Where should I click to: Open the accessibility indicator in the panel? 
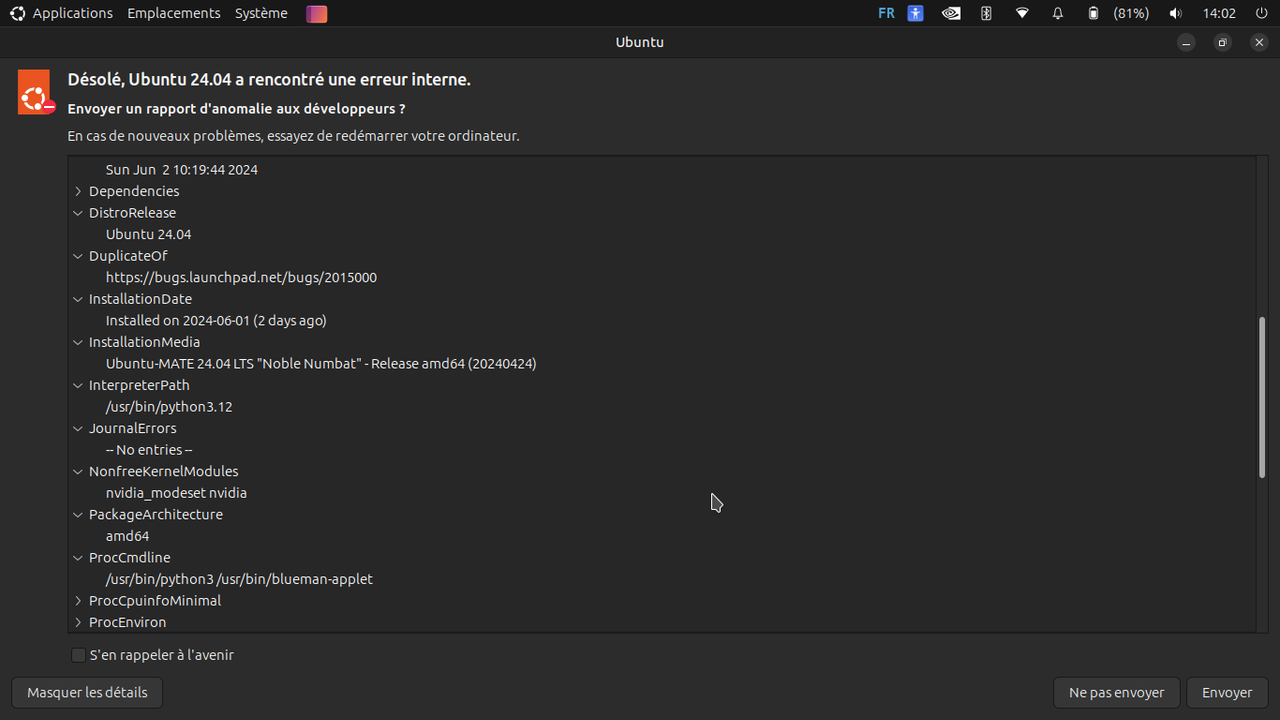coord(916,13)
